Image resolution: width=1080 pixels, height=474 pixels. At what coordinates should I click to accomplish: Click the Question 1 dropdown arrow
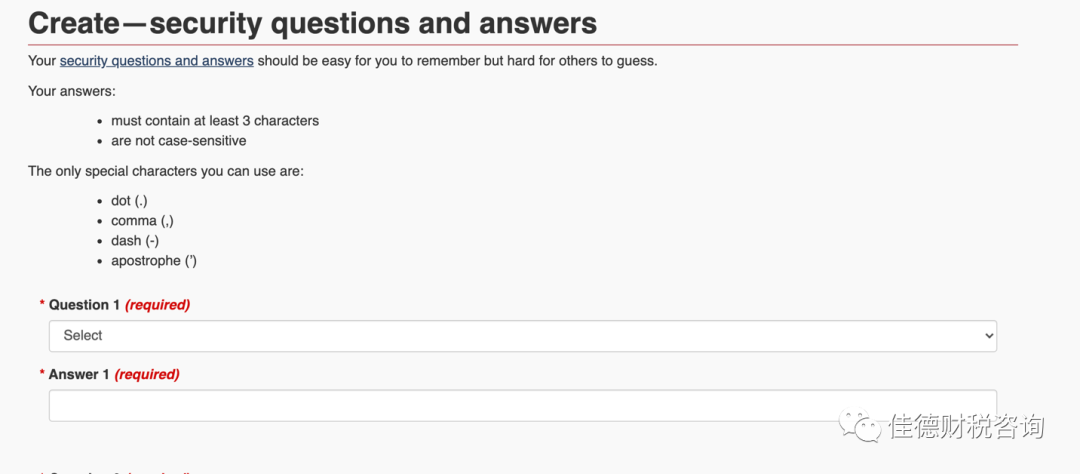pyautogui.click(x=988, y=336)
